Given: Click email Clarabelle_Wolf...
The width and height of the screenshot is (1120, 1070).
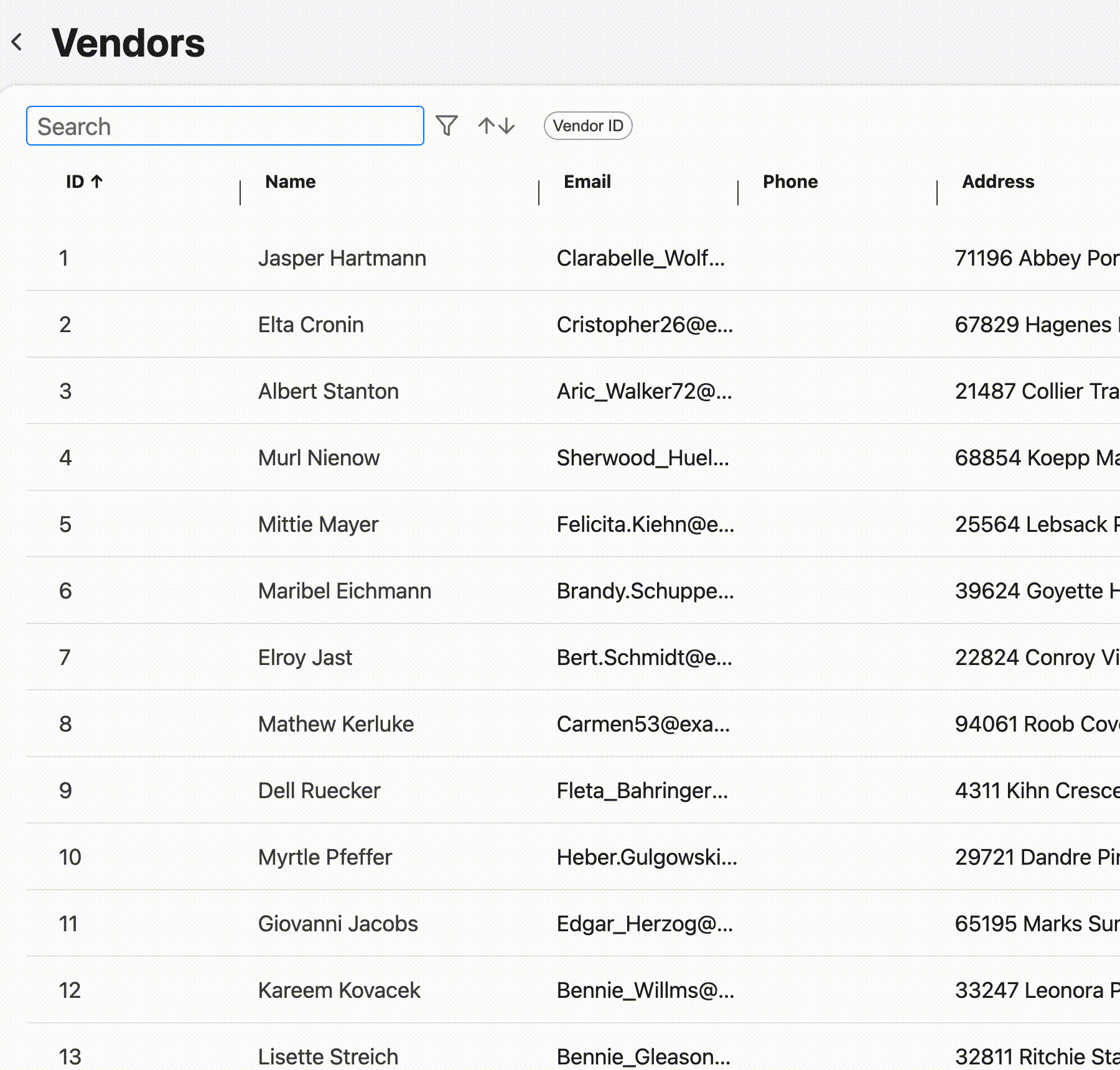Looking at the screenshot, I should point(641,258).
